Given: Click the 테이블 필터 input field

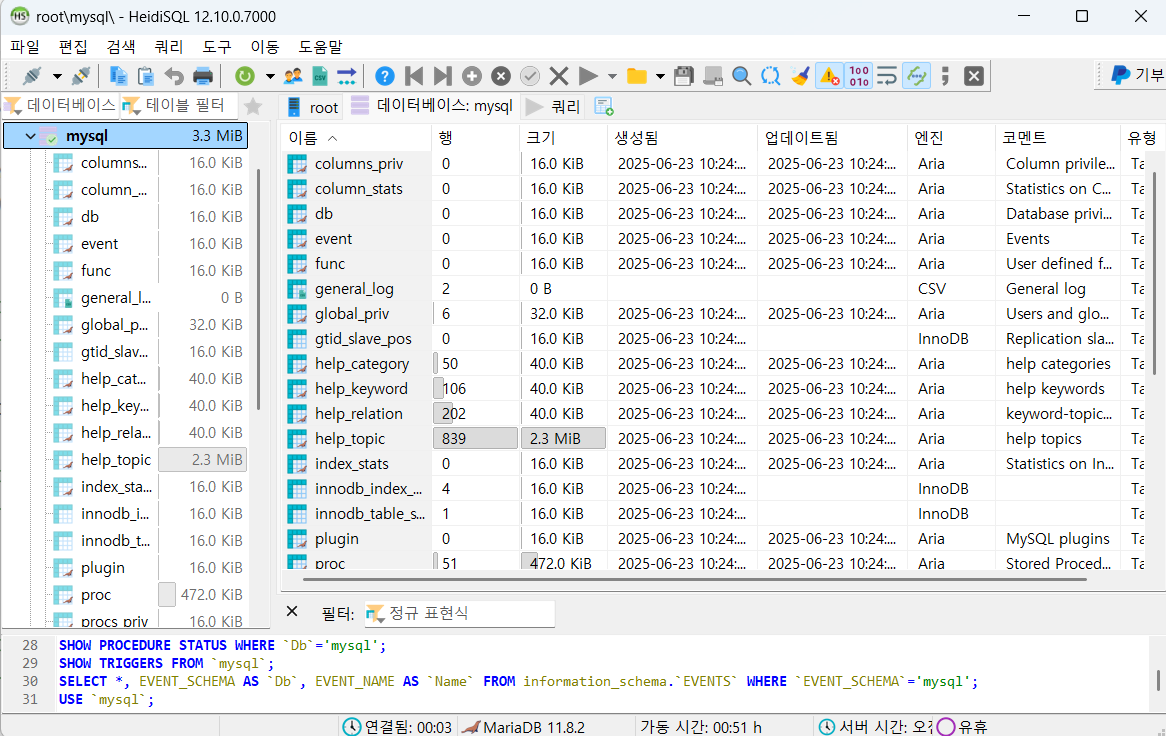Looking at the screenshot, I should tap(178, 106).
